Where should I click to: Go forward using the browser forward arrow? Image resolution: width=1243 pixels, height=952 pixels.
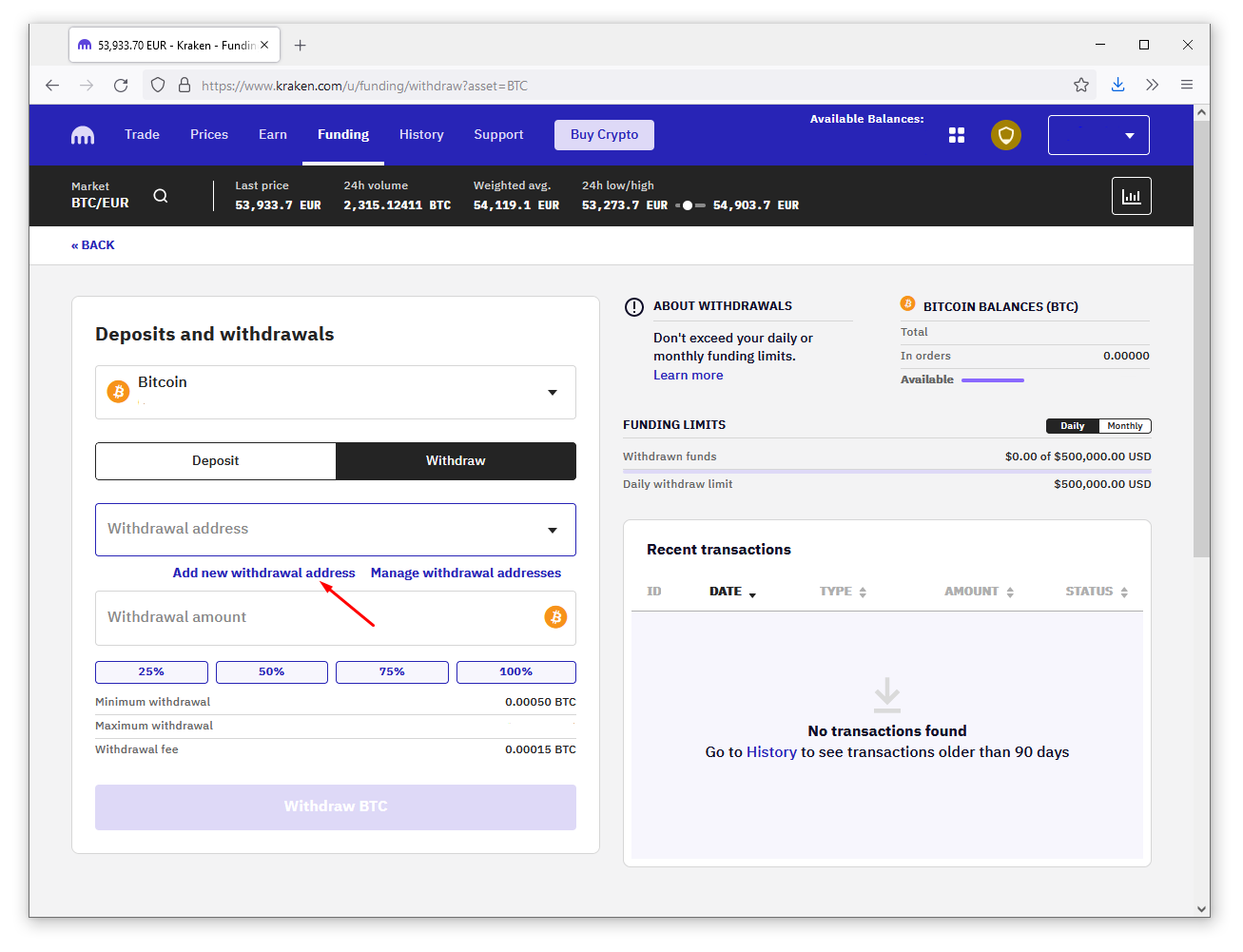point(87,86)
